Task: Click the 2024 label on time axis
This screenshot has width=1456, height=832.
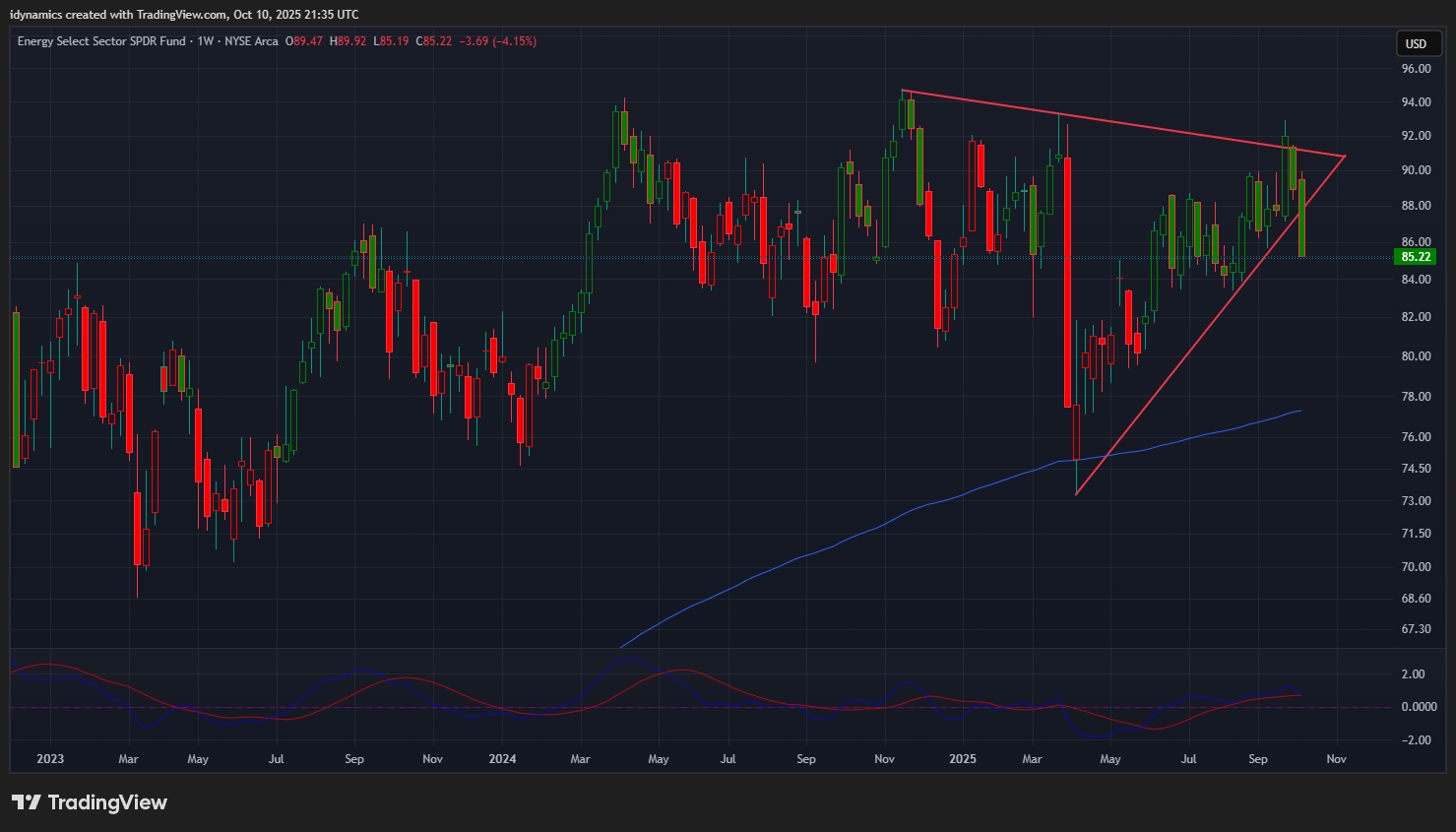Action: 502,759
